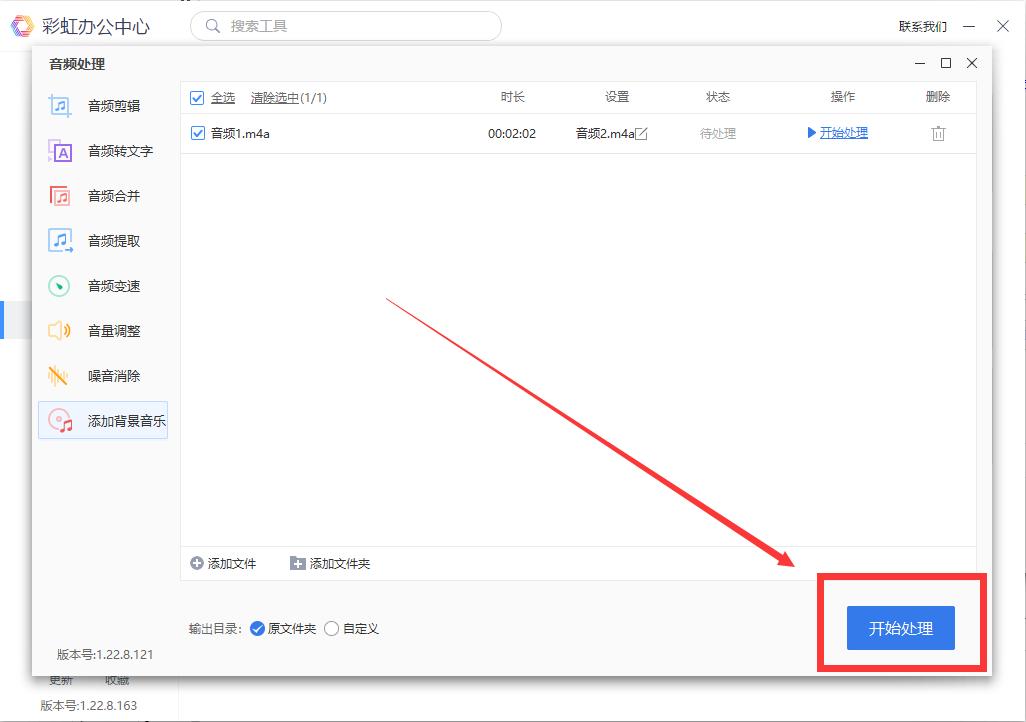Select the 音频剪辑 tool in the sidebar
The height and width of the screenshot is (722, 1026).
[x=113, y=105]
